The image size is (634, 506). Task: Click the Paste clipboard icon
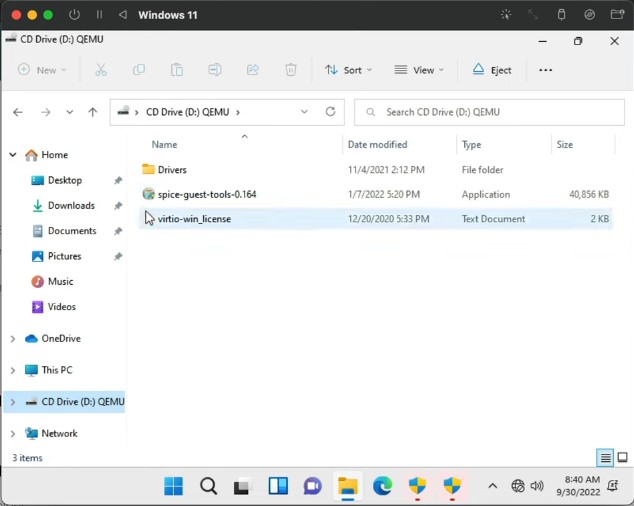point(177,70)
